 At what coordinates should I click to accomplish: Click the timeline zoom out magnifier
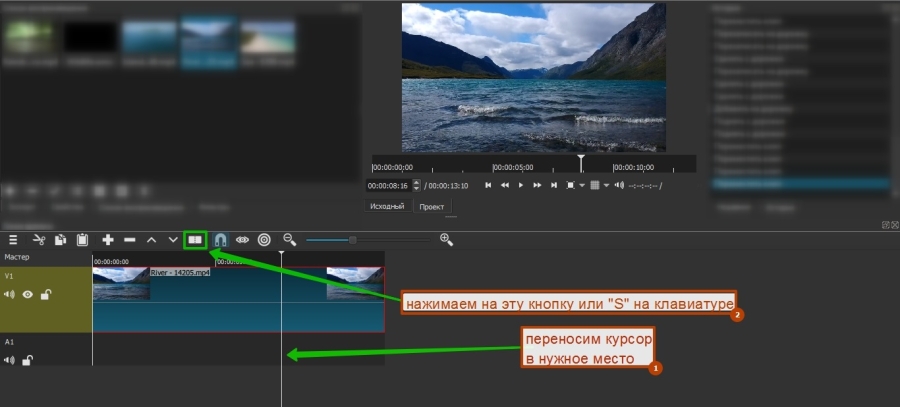(x=290, y=240)
